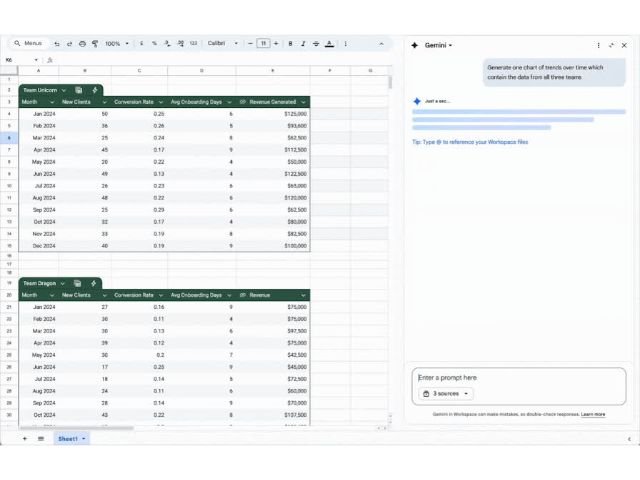This screenshot has height=480, width=640.
Task: Format selection as percent
Action: 154,43
